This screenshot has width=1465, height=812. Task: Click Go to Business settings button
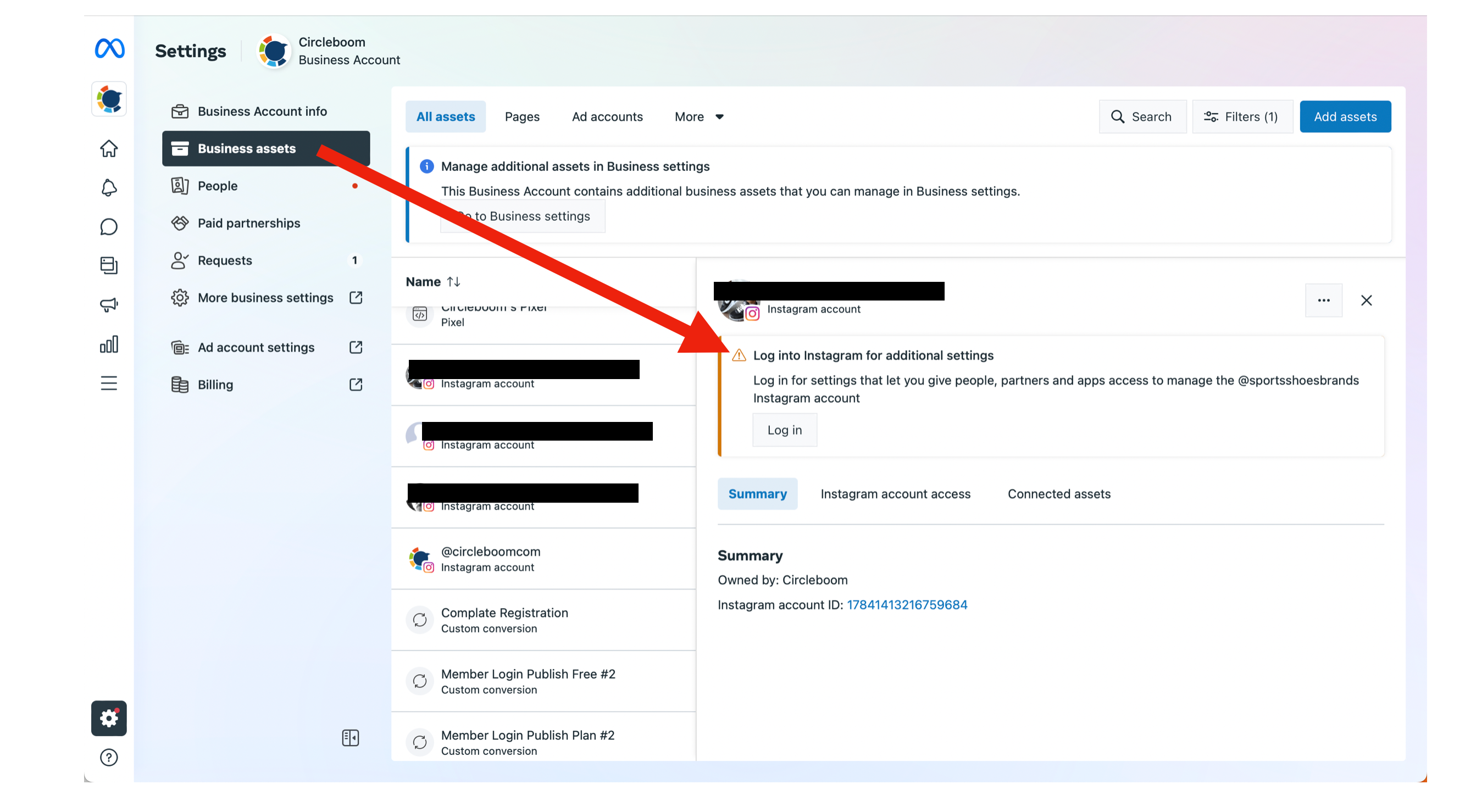[x=523, y=216]
